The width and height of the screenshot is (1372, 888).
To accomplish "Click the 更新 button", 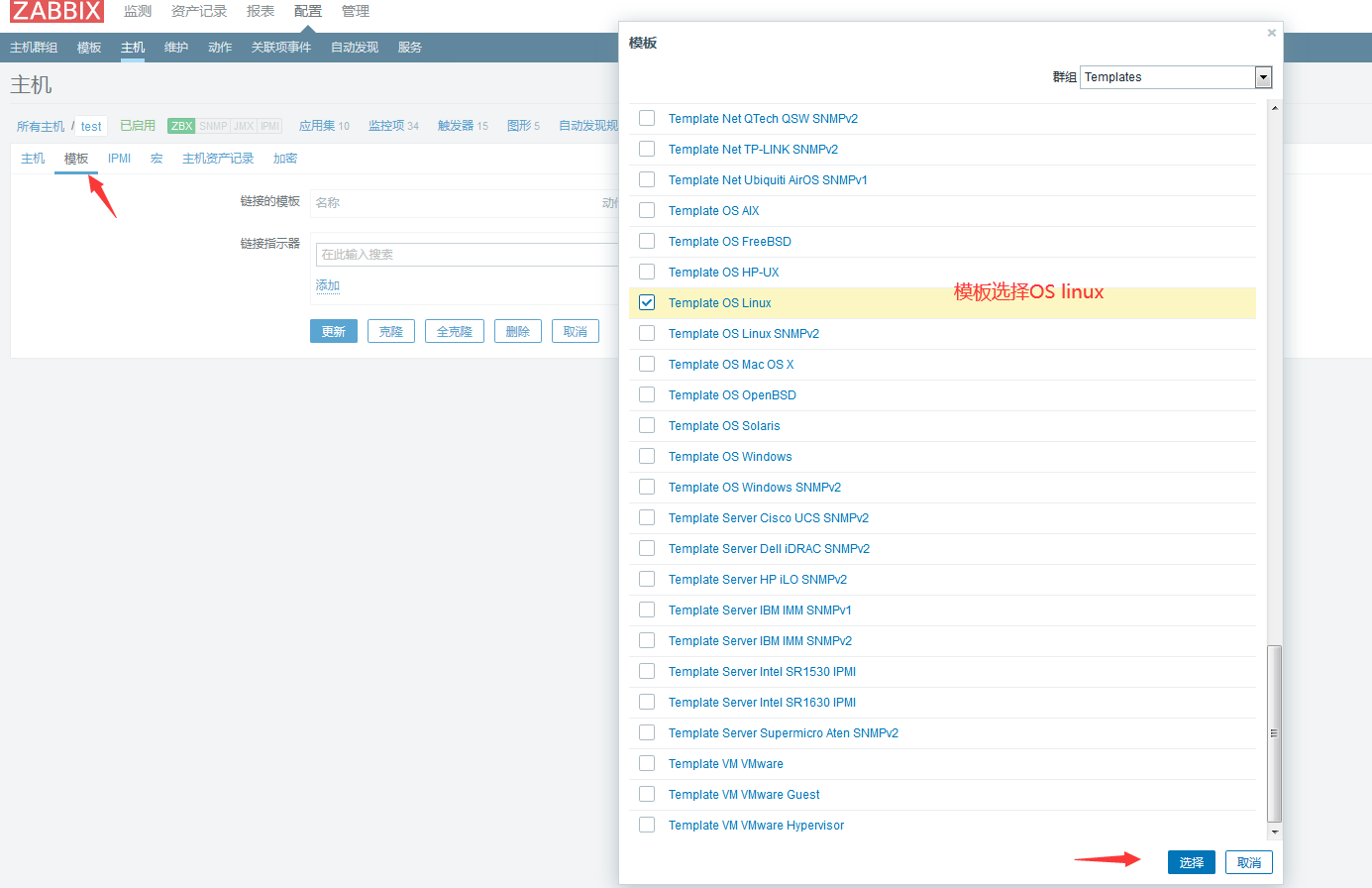I will click(333, 331).
